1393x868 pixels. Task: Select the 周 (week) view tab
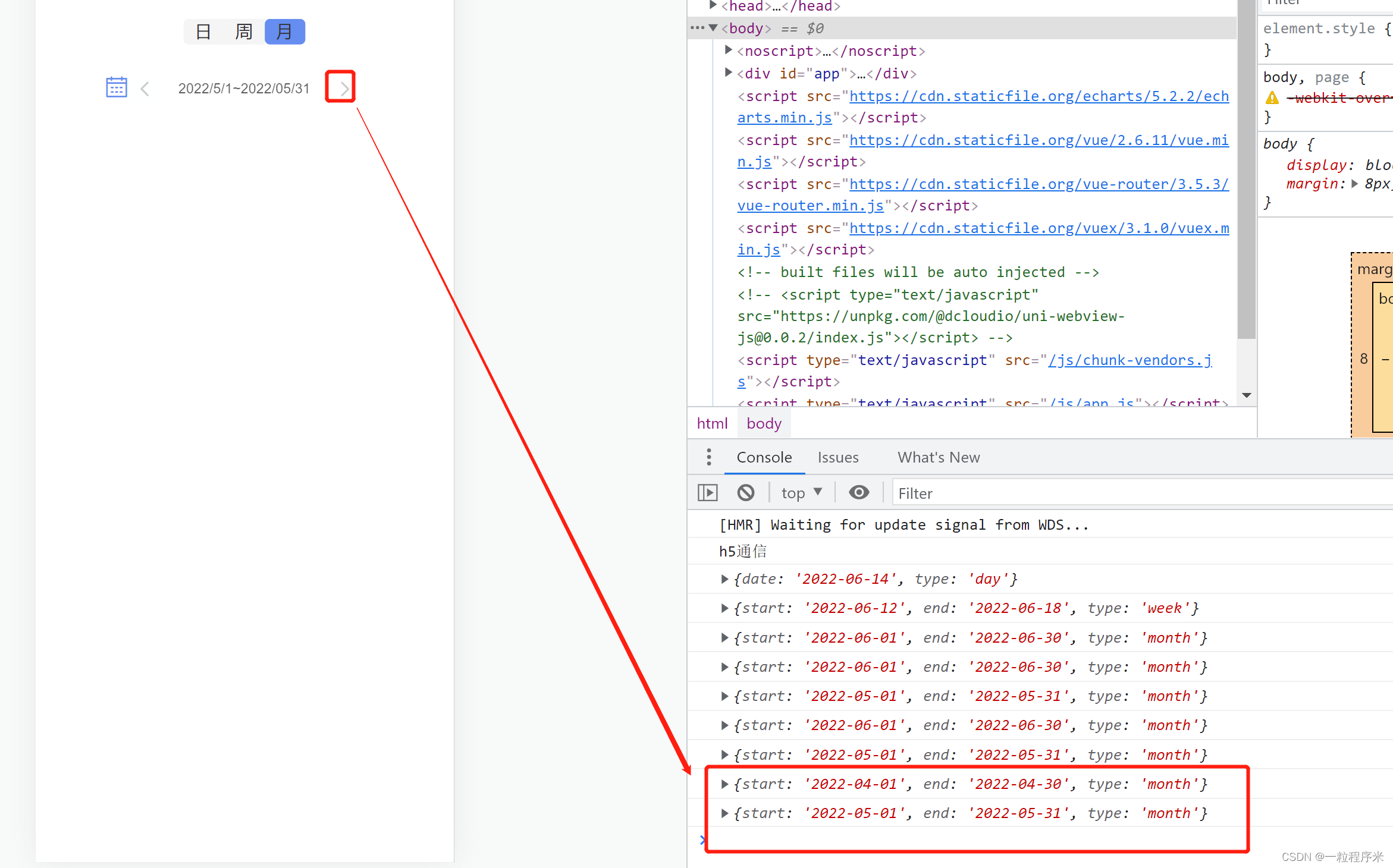point(243,32)
